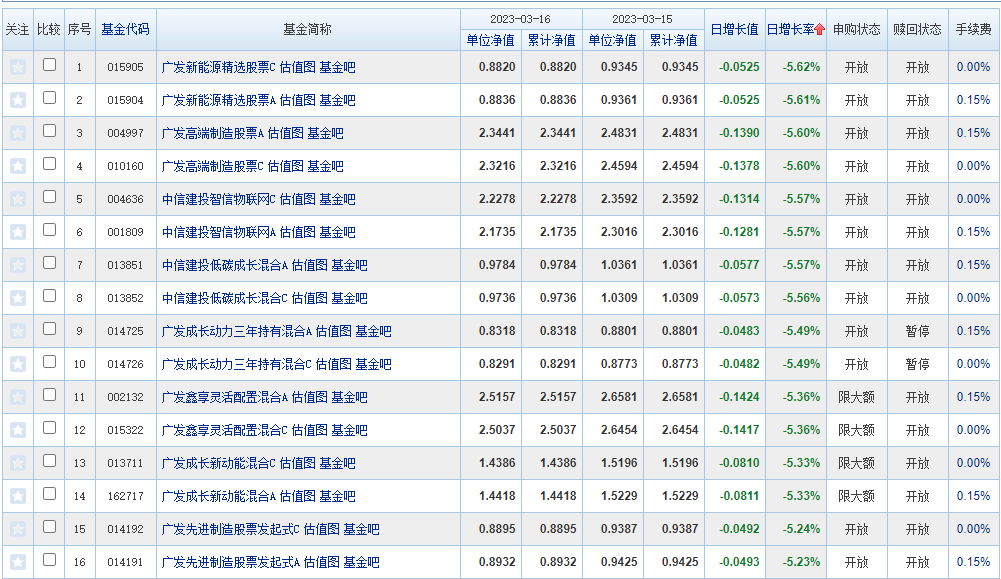Enable compare checkbox for fund 013851
The image size is (1001, 579).
click(x=49, y=262)
